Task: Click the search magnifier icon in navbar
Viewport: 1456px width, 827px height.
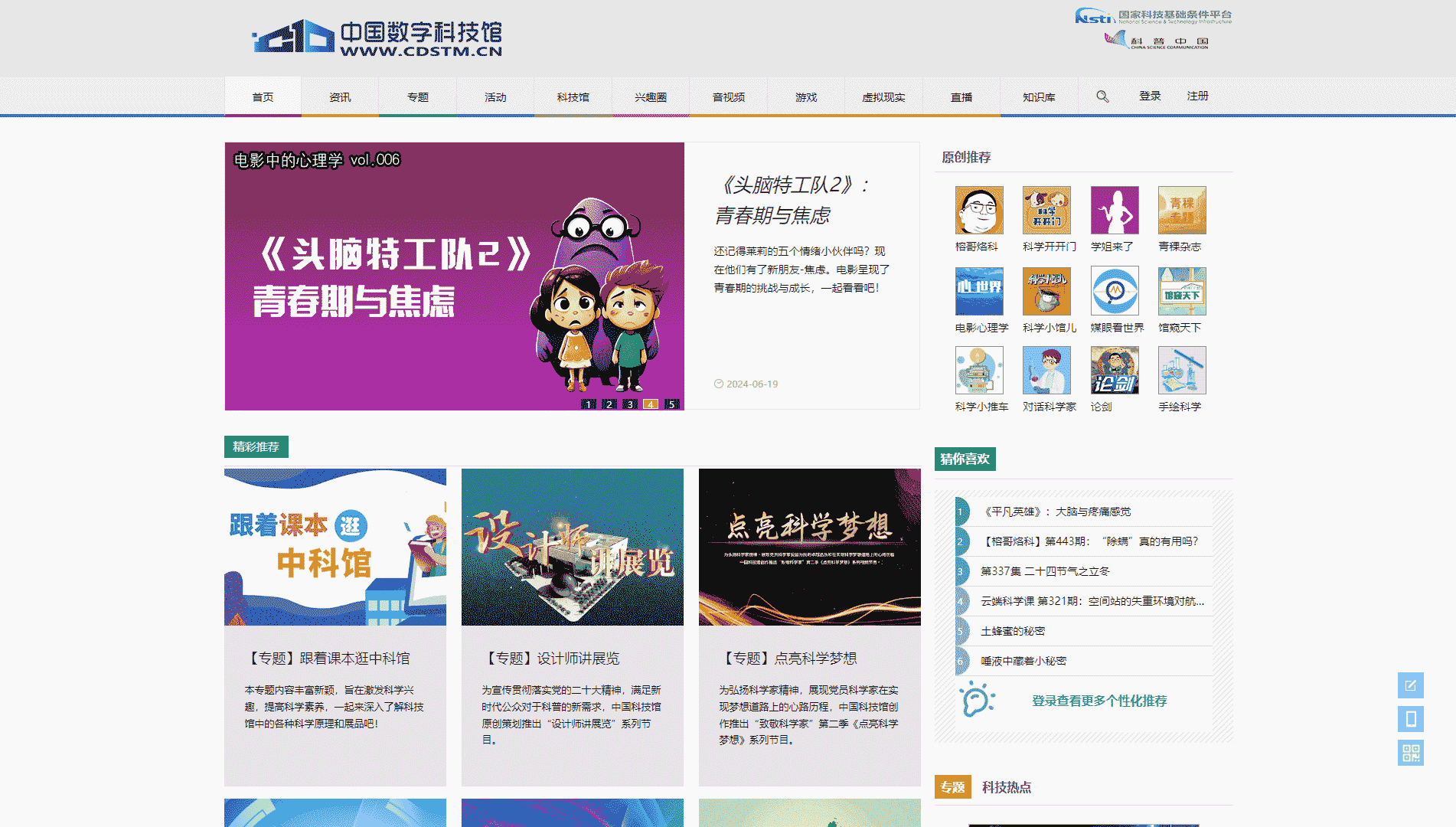Action: [x=1102, y=96]
